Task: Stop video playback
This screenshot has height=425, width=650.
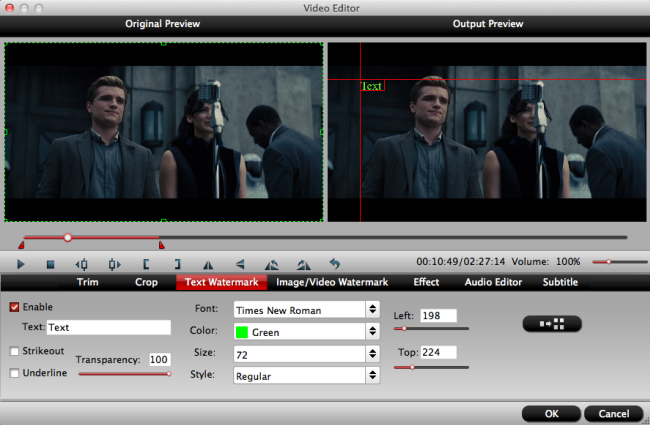Action: tap(51, 264)
